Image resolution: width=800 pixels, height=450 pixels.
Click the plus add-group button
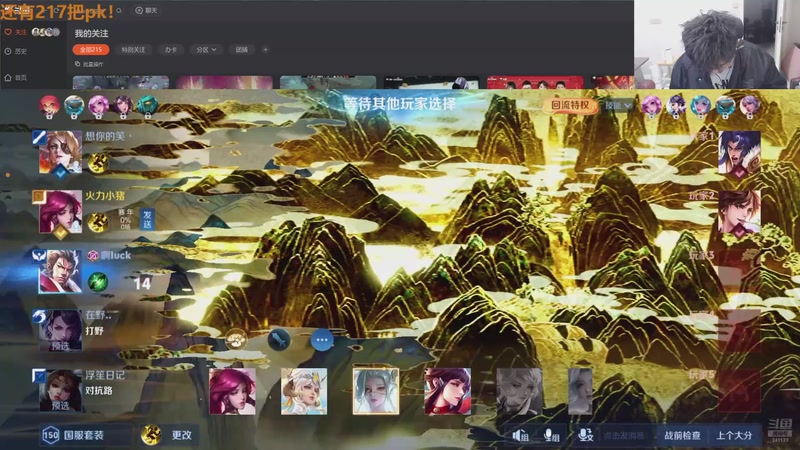click(265, 49)
